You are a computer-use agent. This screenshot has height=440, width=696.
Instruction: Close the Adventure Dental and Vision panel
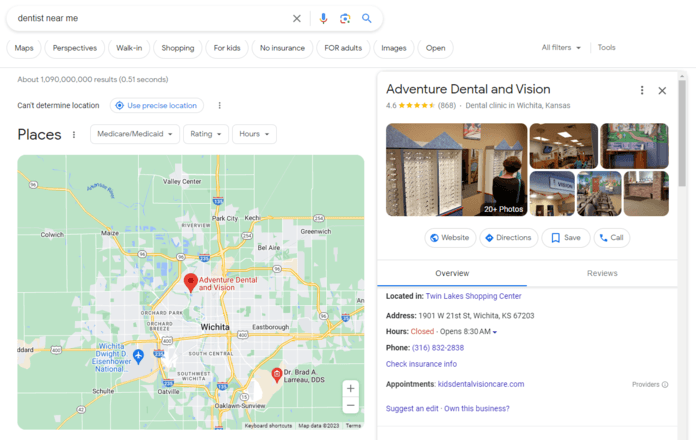662,90
